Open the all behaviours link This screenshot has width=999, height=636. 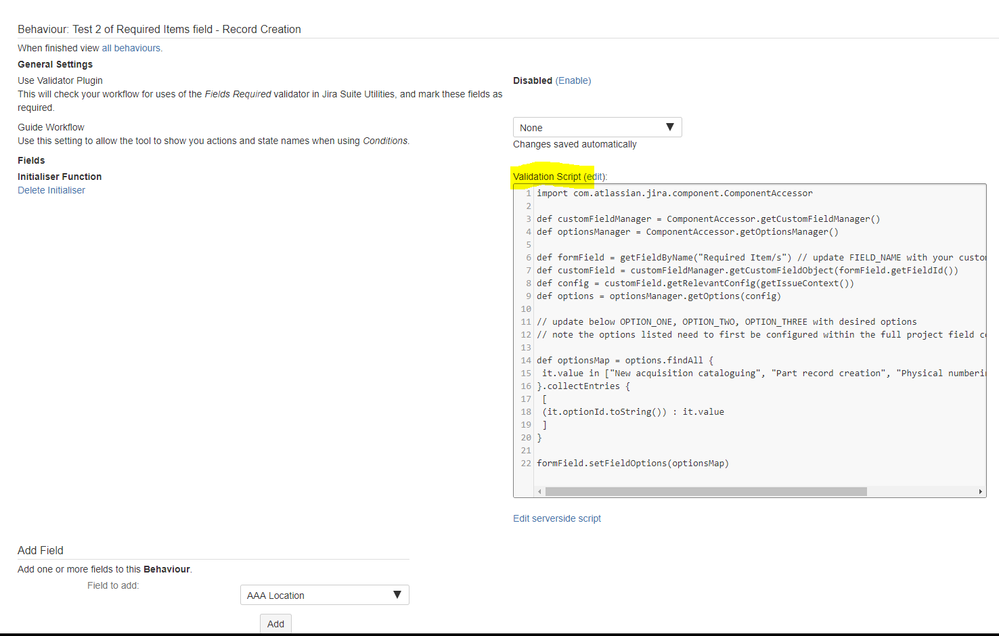point(131,48)
